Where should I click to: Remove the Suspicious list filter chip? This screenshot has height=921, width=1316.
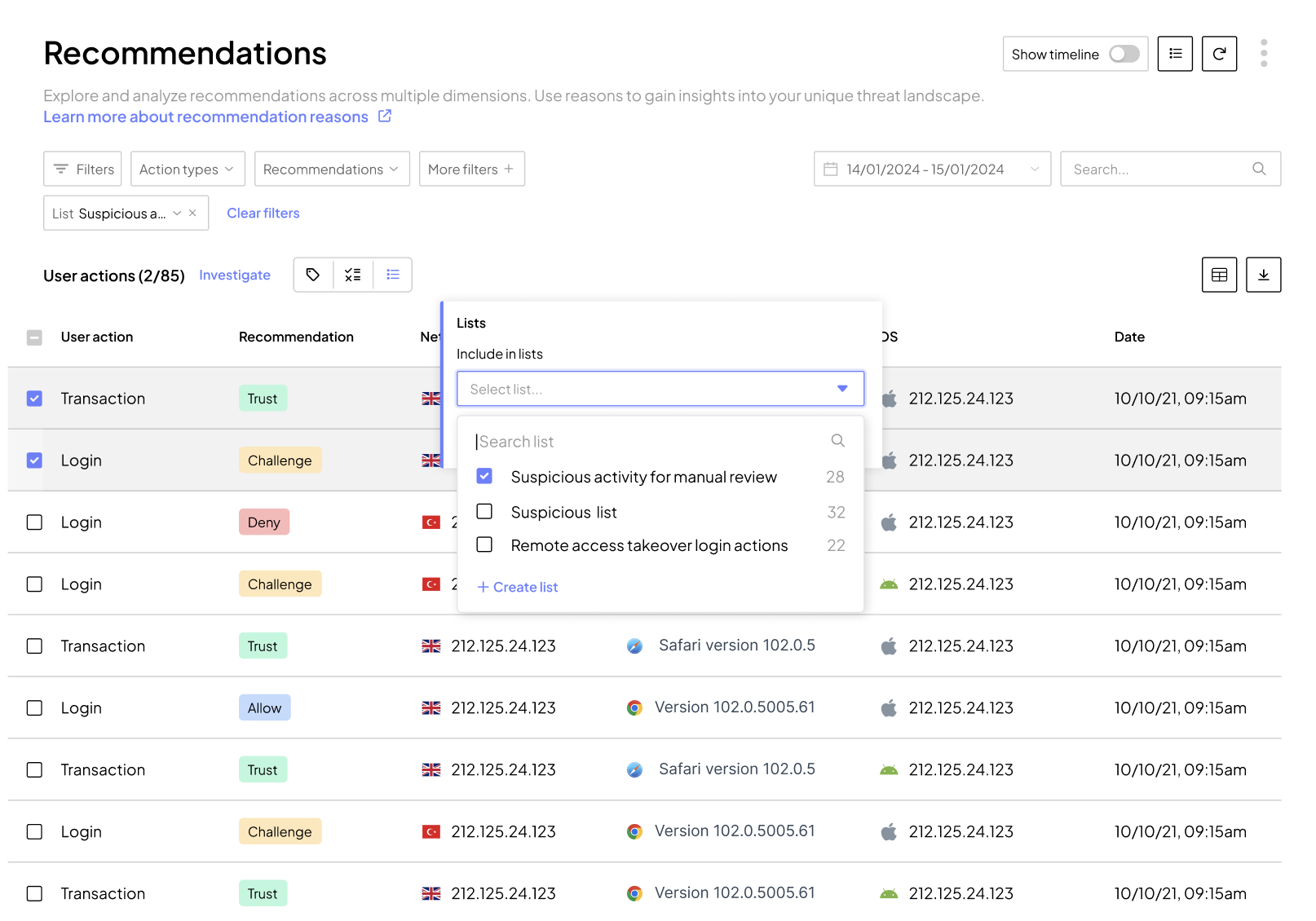(x=192, y=213)
